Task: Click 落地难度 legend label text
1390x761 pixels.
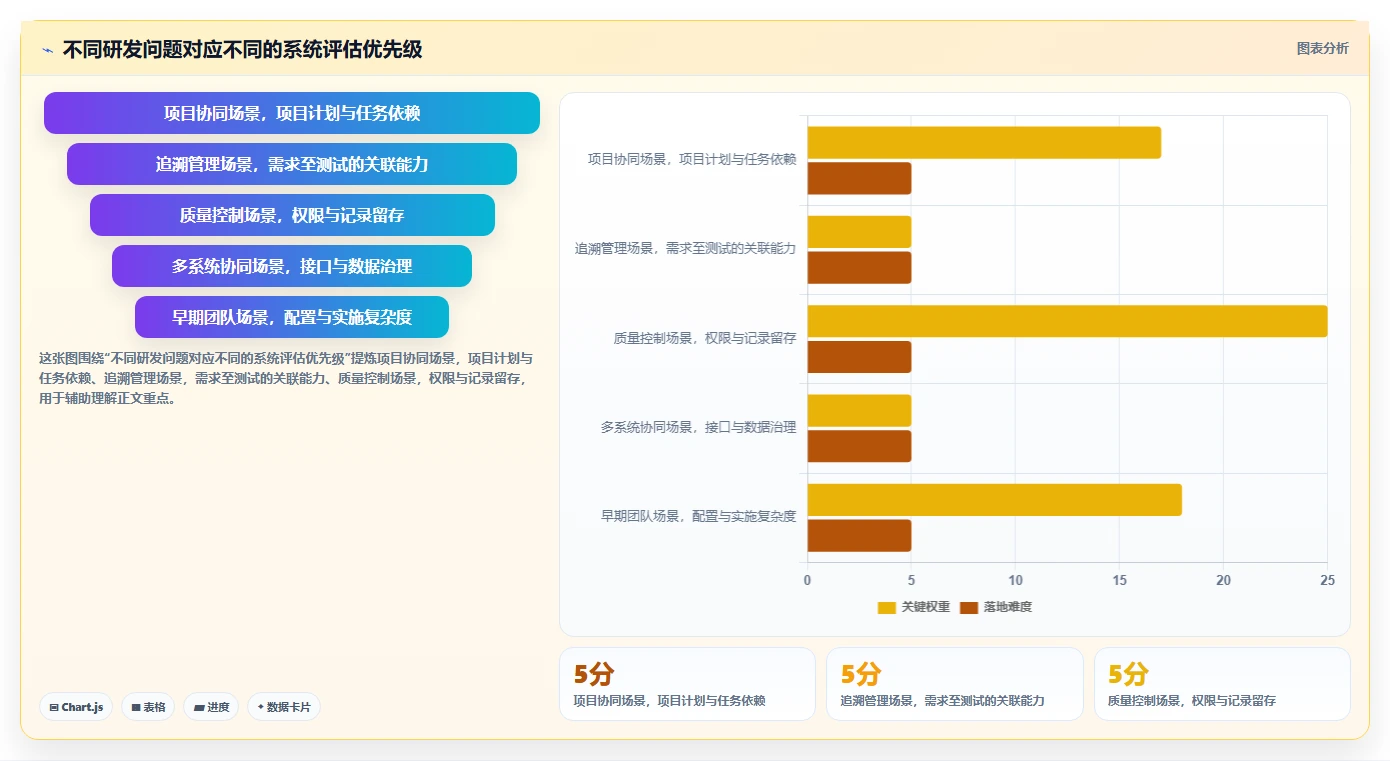Action: pyautogui.click(x=1008, y=607)
